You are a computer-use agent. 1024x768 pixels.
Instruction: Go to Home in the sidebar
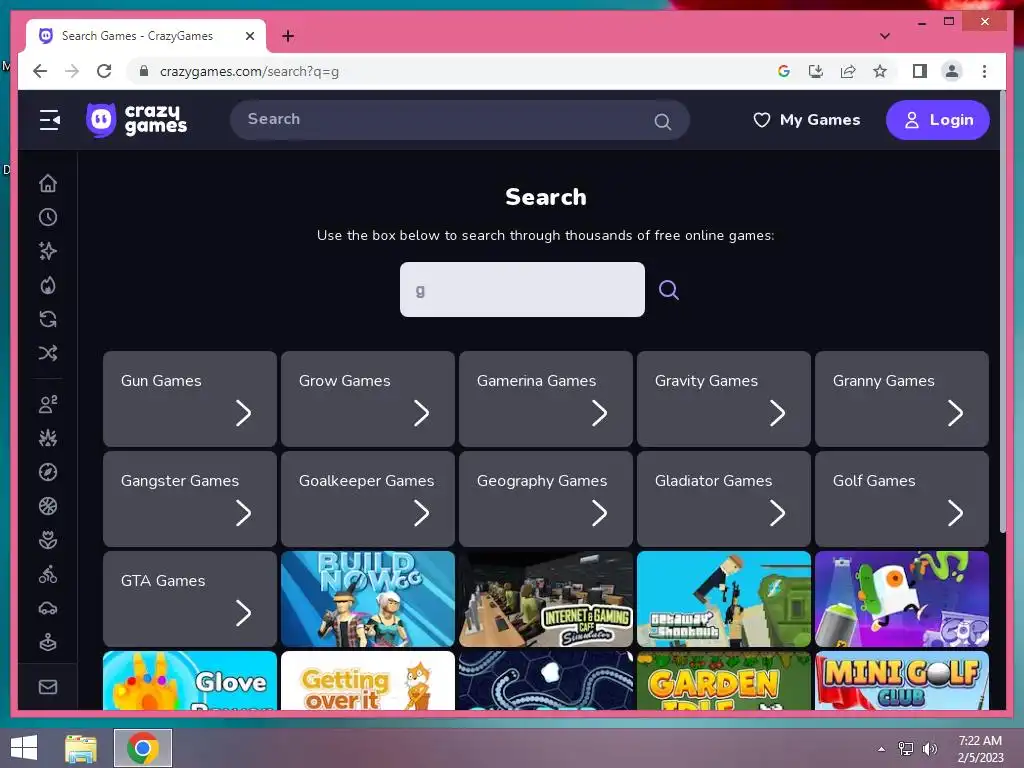48,184
